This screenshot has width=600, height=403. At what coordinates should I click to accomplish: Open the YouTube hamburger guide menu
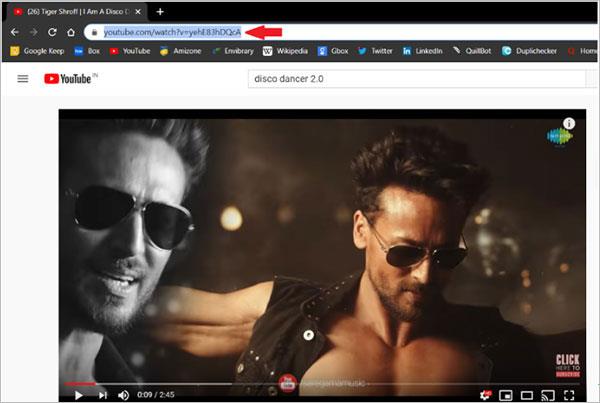click(23, 79)
